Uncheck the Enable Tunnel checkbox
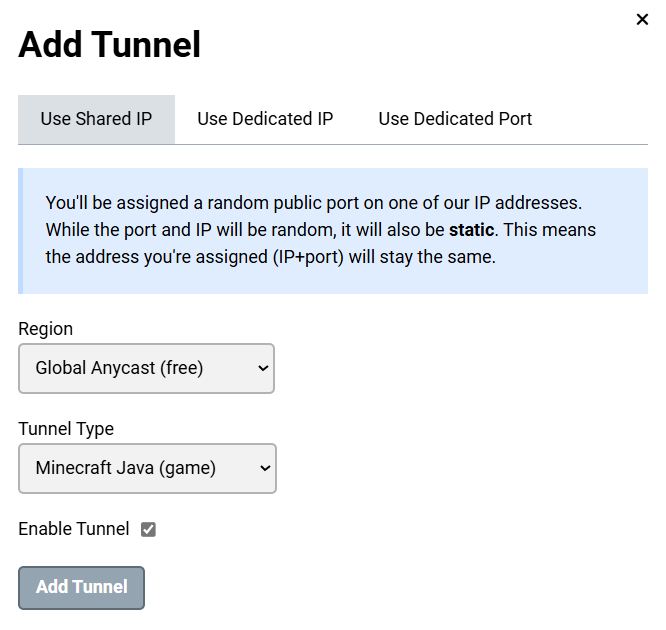This screenshot has width=666, height=630. (x=148, y=529)
